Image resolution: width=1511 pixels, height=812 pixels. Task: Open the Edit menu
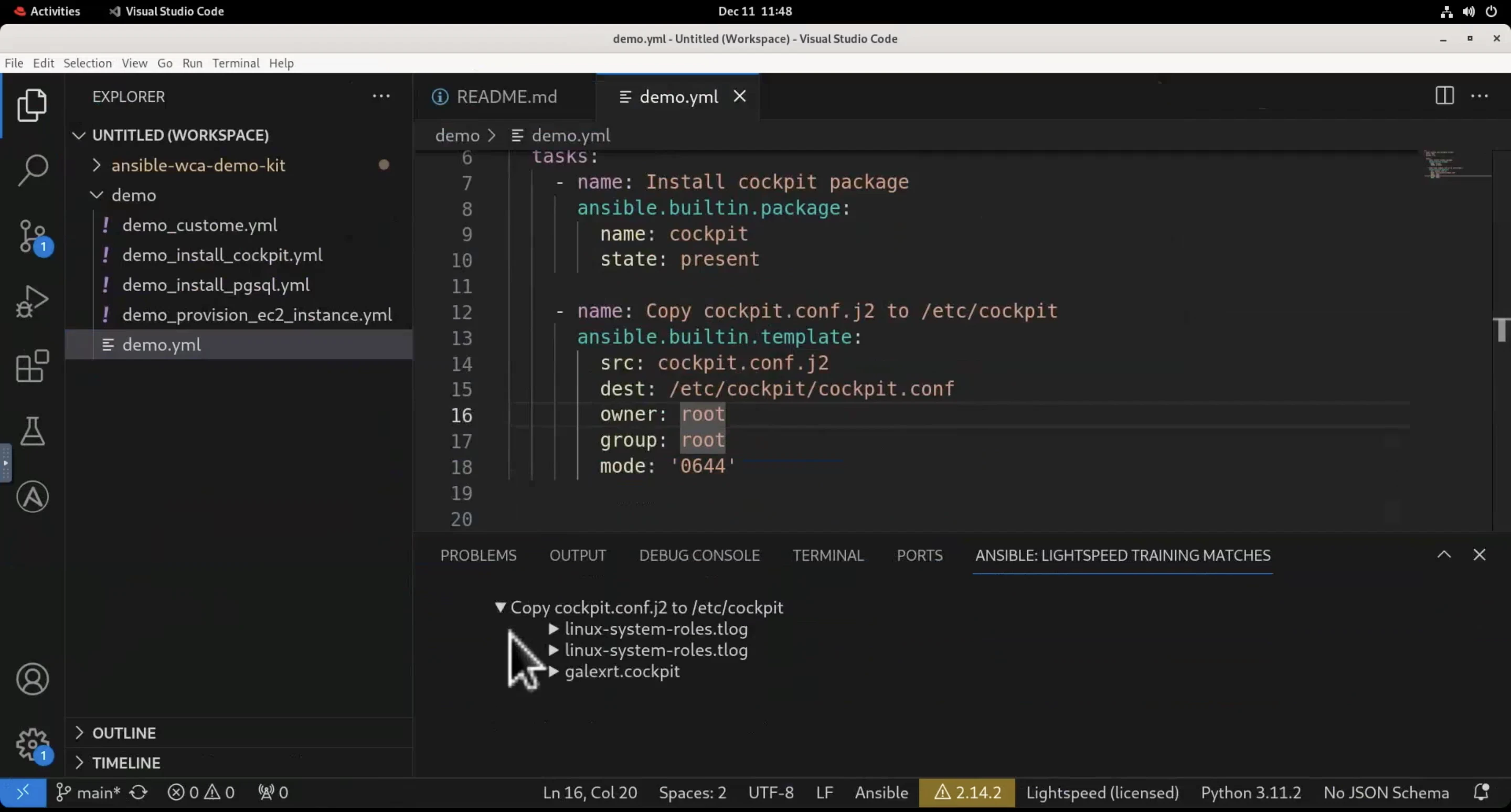coord(44,63)
